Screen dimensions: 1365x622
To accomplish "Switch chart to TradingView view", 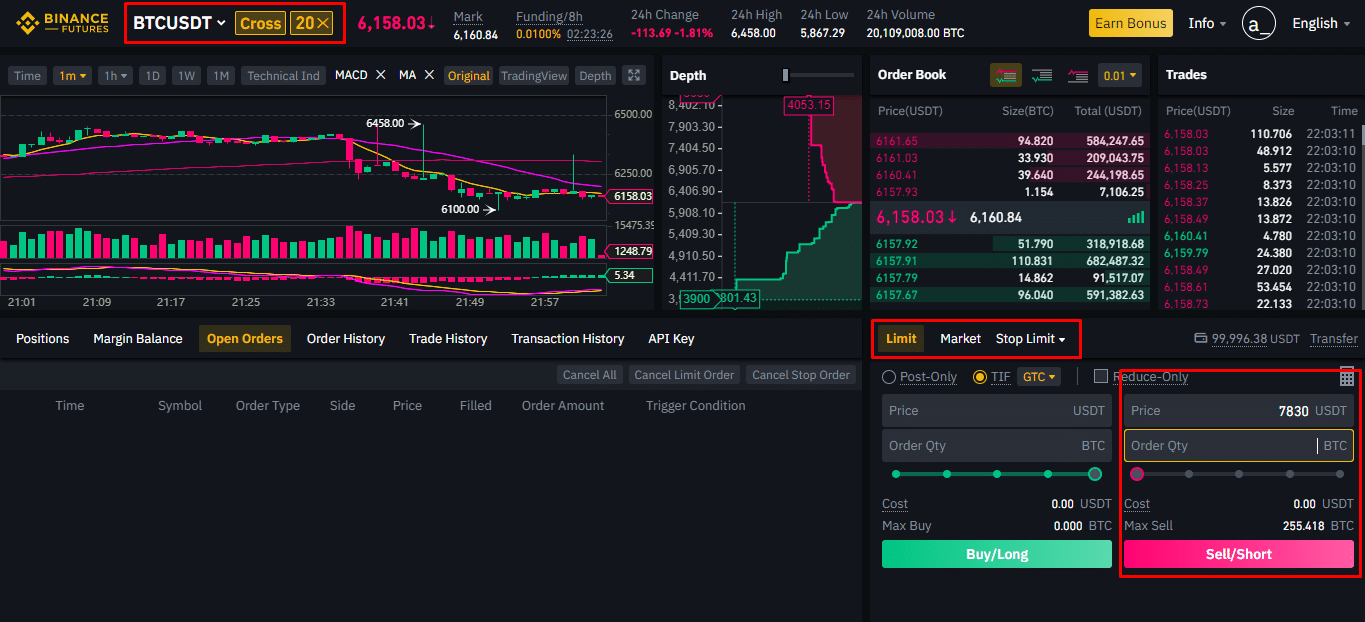I will point(534,75).
